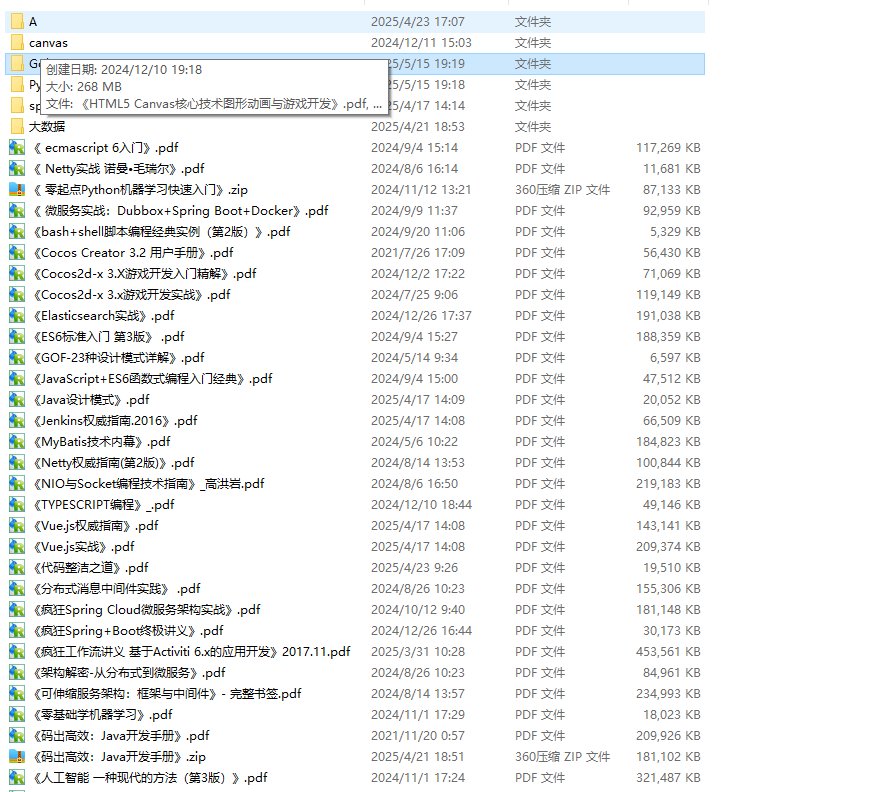Click the 360压缩 ZIP 文件 type of 码出高效.zip

tap(562, 757)
